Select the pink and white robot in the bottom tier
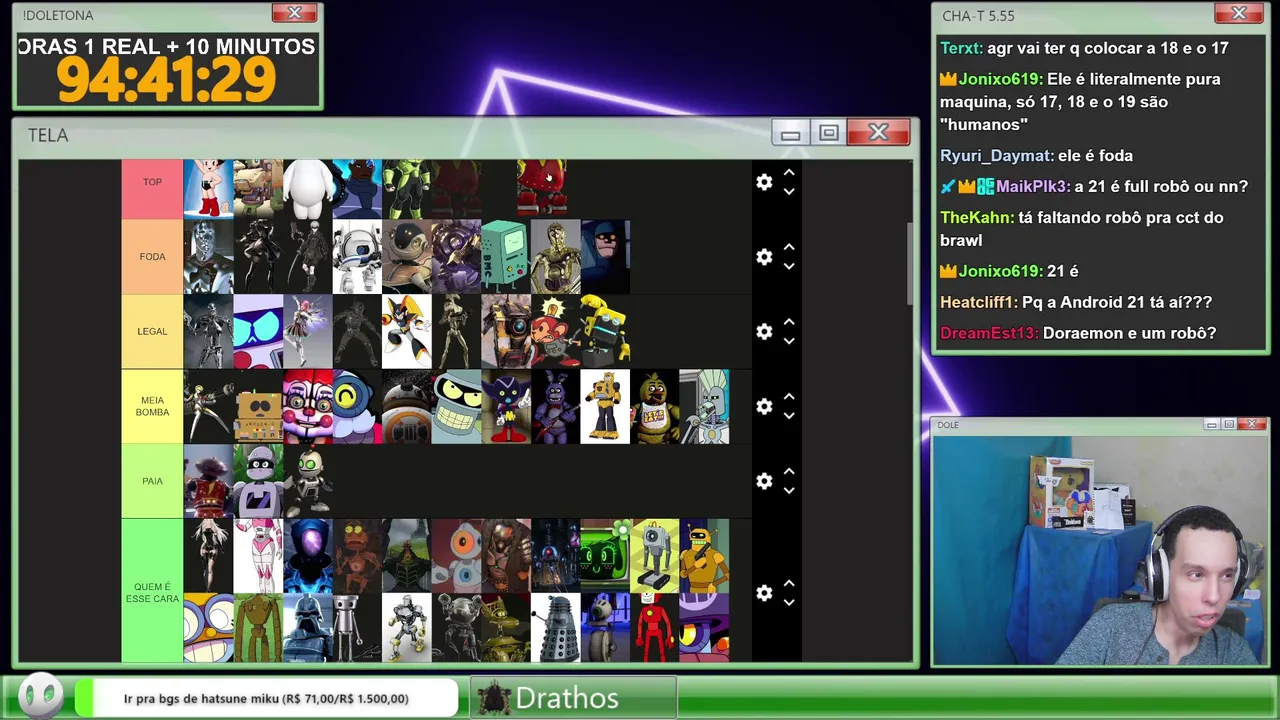The width and height of the screenshot is (1280, 720). (258, 556)
